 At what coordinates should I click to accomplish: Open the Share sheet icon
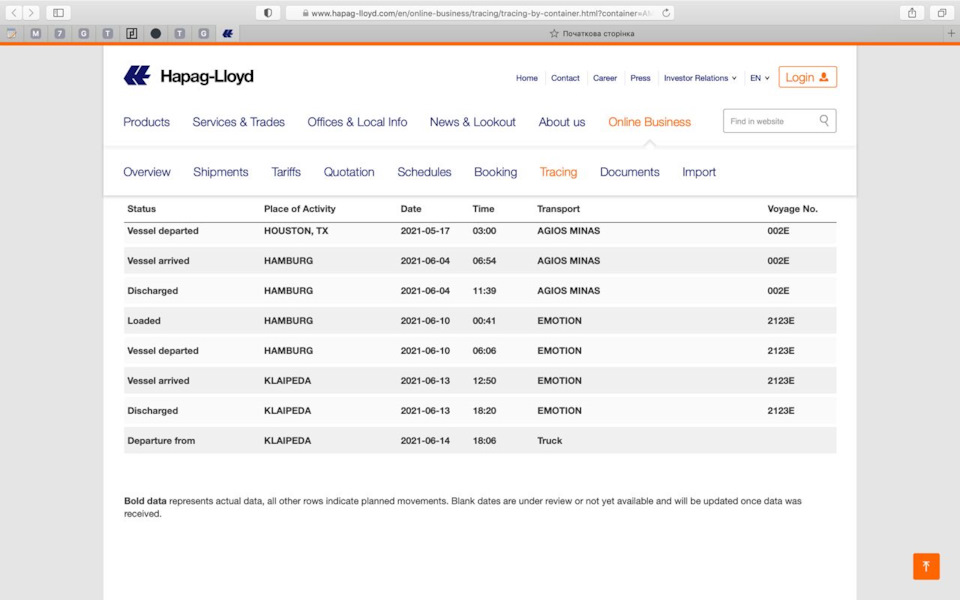(912, 12)
